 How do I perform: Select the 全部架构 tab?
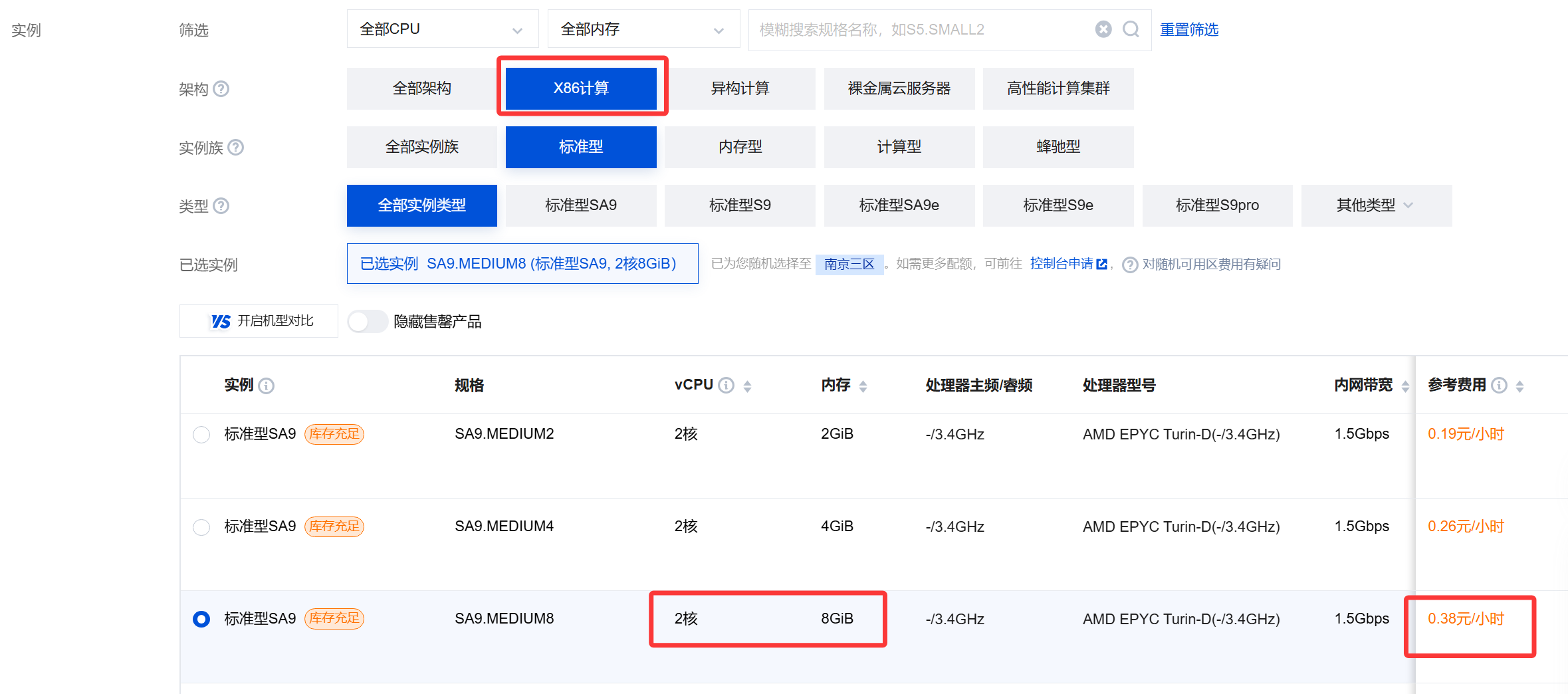click(x=422, y=88)
